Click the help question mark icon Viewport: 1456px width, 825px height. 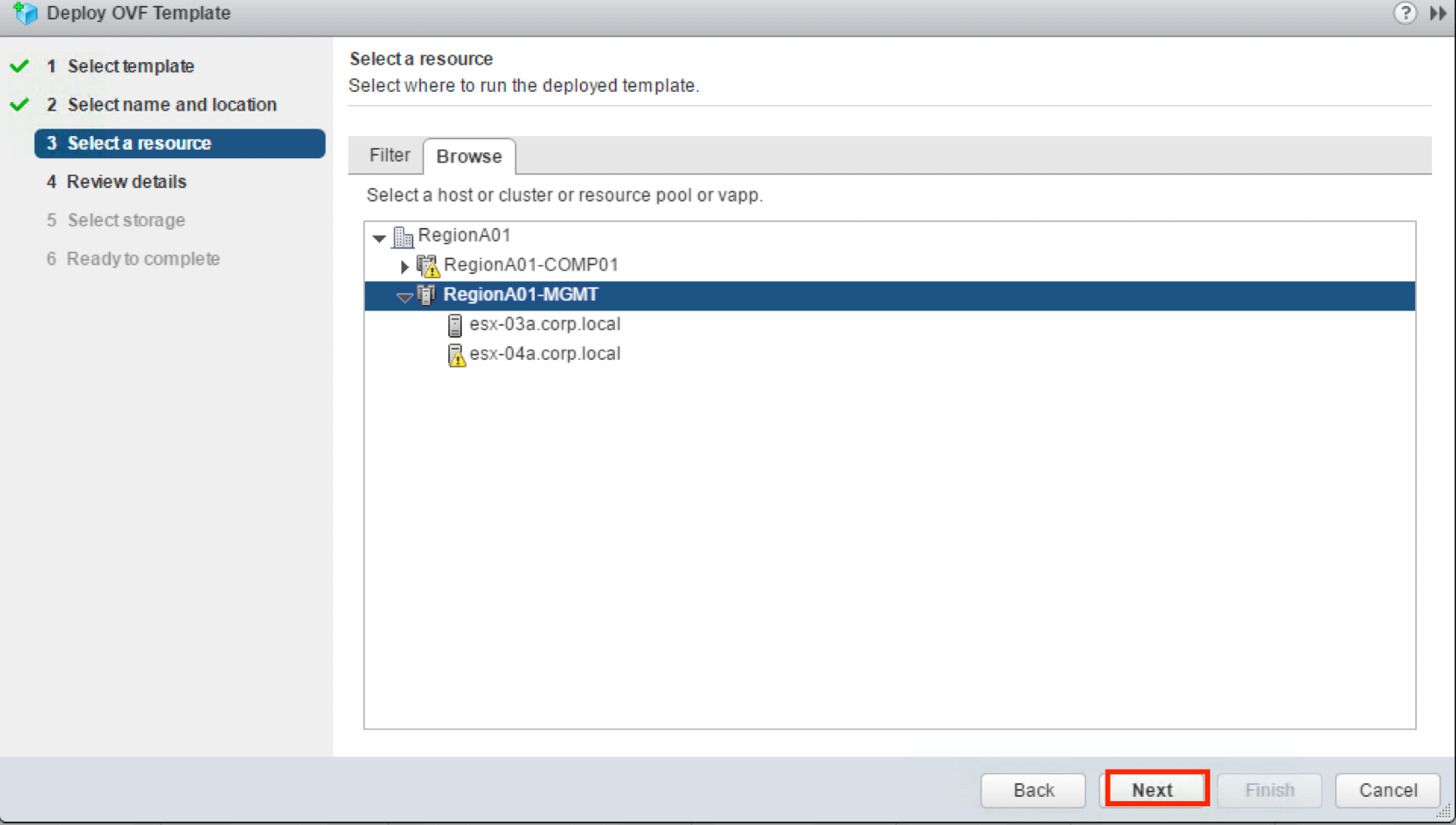pos(1404,13)
